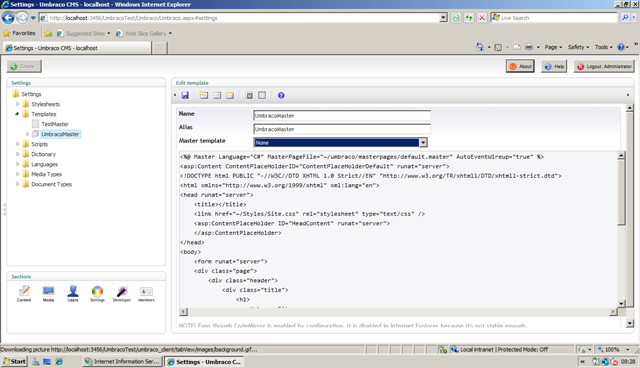Expand the Dictionary tree node
The height and width of the screenshot is (368, 640).
18,154
